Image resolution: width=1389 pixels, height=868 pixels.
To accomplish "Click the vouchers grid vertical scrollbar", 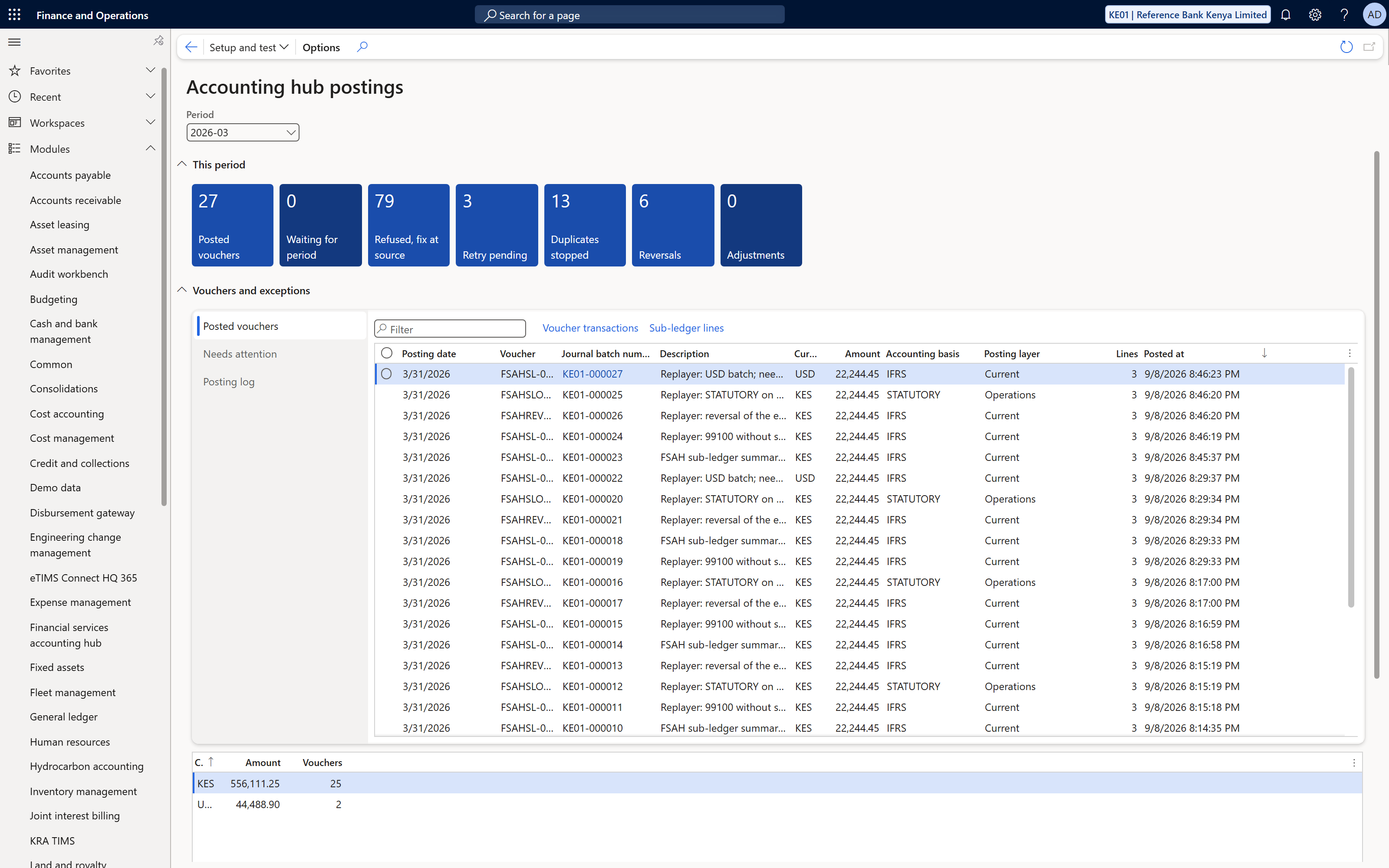I will click(1351, 488).
